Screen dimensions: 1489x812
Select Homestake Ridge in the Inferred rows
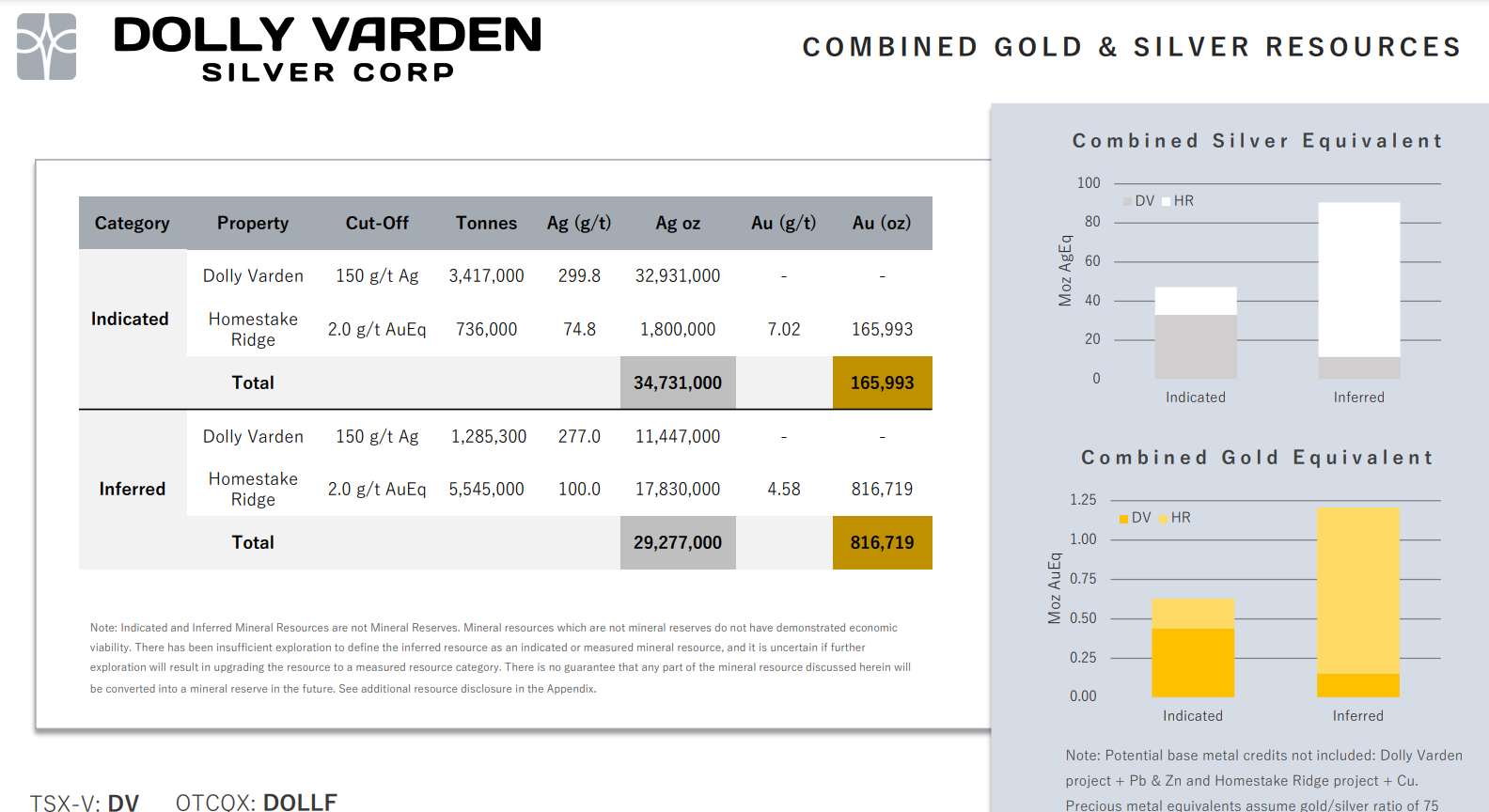253,489
